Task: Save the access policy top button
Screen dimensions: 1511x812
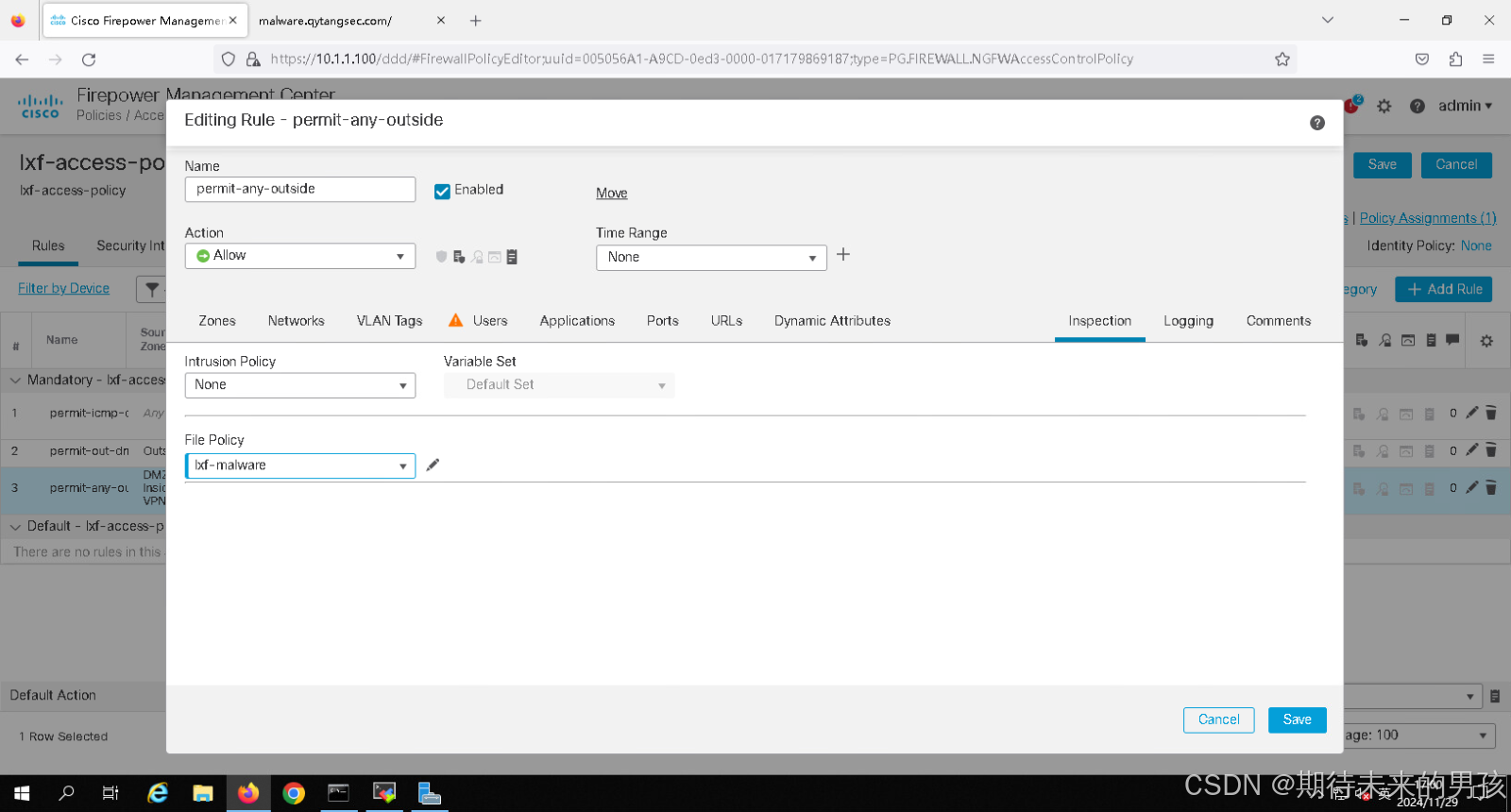Action: (x=1383, y=164)
